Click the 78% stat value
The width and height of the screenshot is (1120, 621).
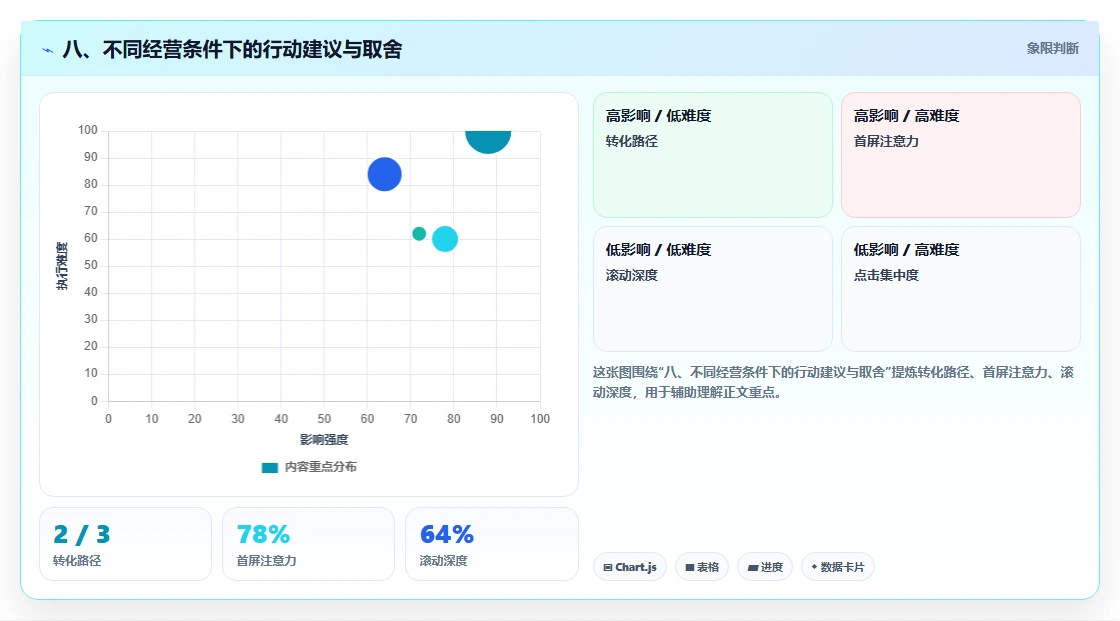click(x=263, y=535)
